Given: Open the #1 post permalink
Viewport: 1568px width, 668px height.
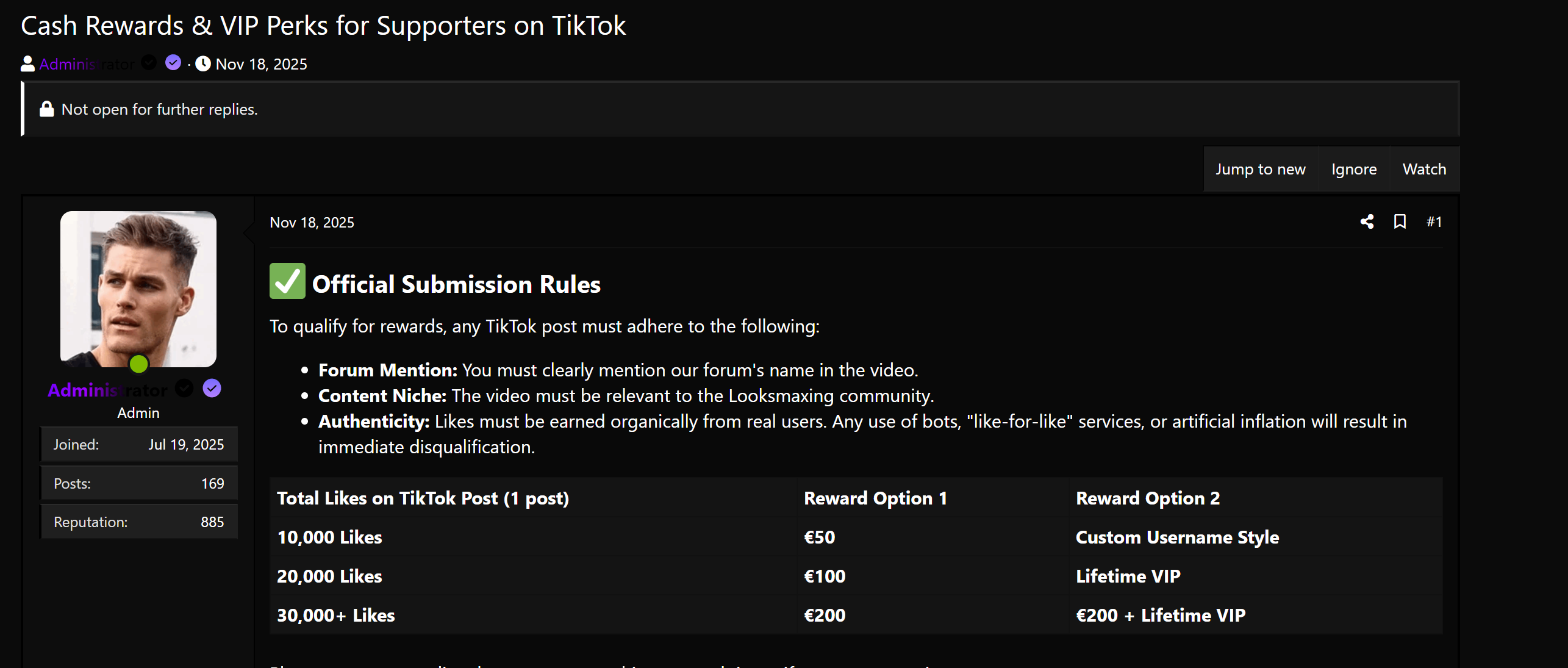Looking at the screenshot, I should tap(1434, 222).
